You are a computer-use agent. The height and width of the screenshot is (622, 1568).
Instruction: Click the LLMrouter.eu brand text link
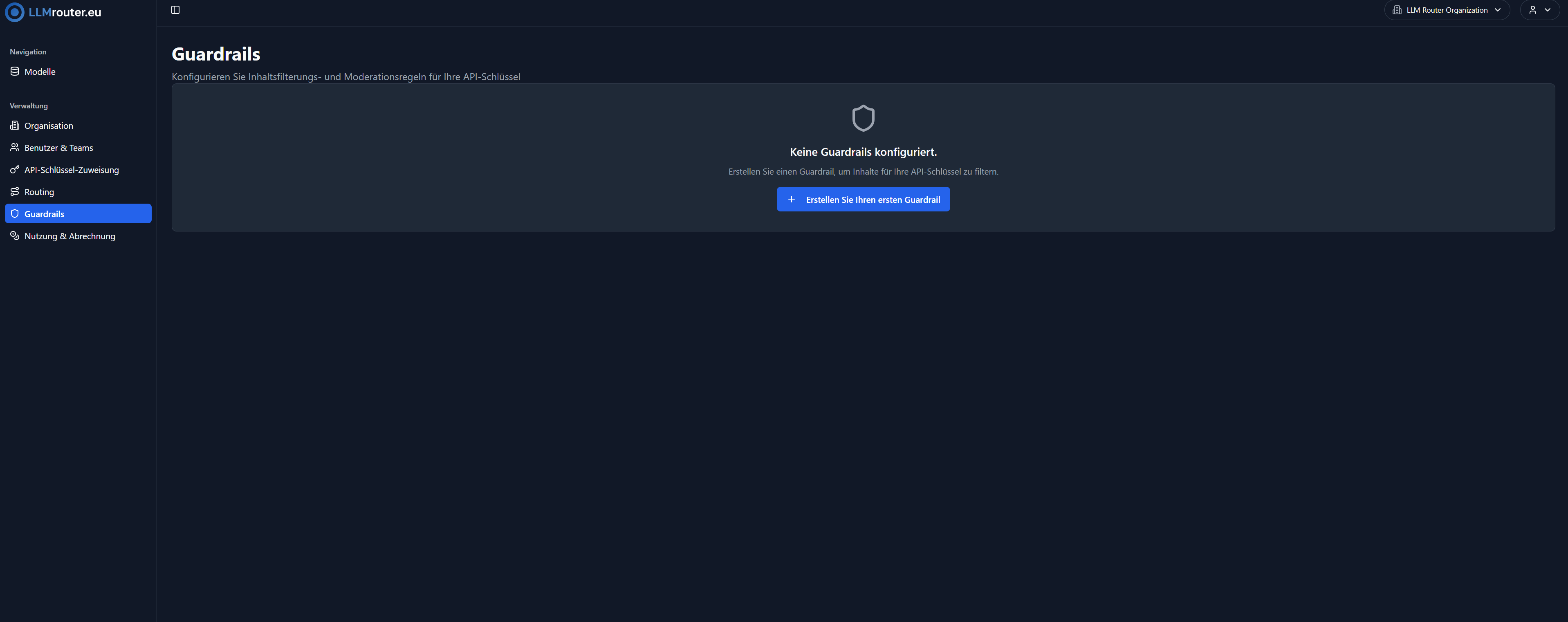(65, 12)
